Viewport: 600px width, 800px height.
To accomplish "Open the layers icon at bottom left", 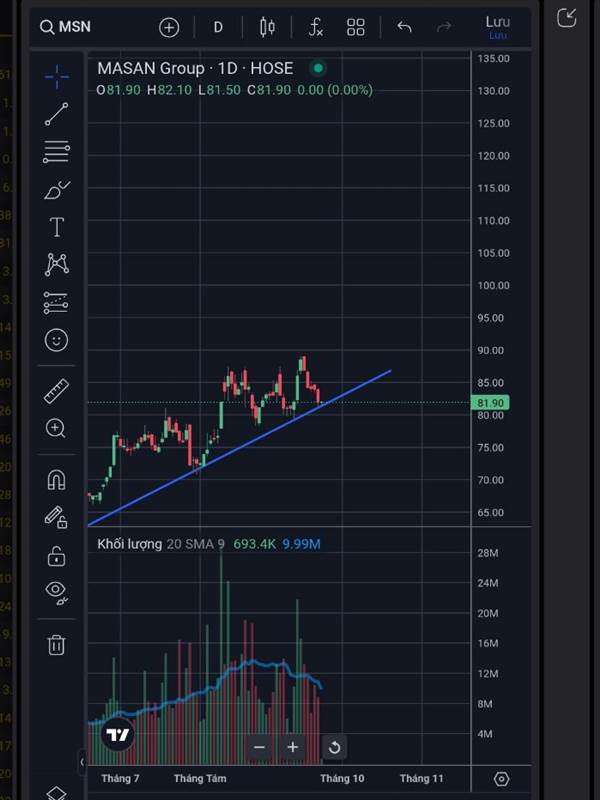I will coord(56,794).
